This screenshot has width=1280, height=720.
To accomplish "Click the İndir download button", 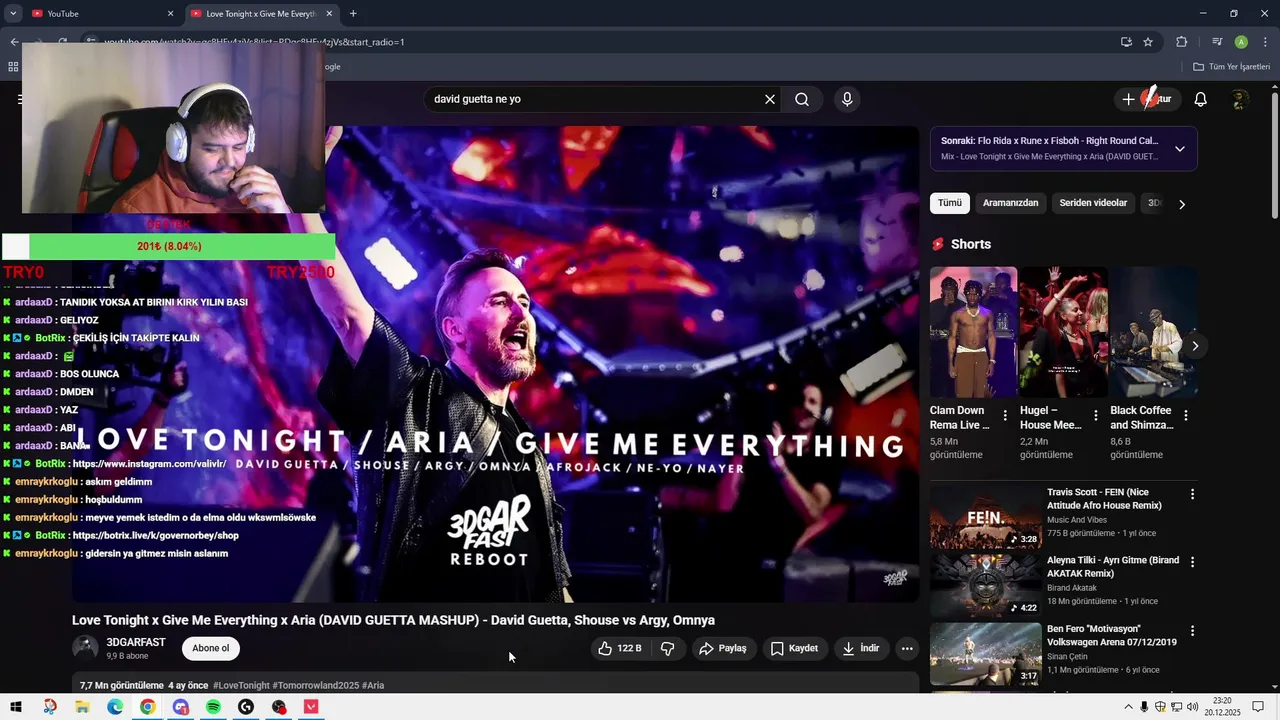I will [862, 648].
